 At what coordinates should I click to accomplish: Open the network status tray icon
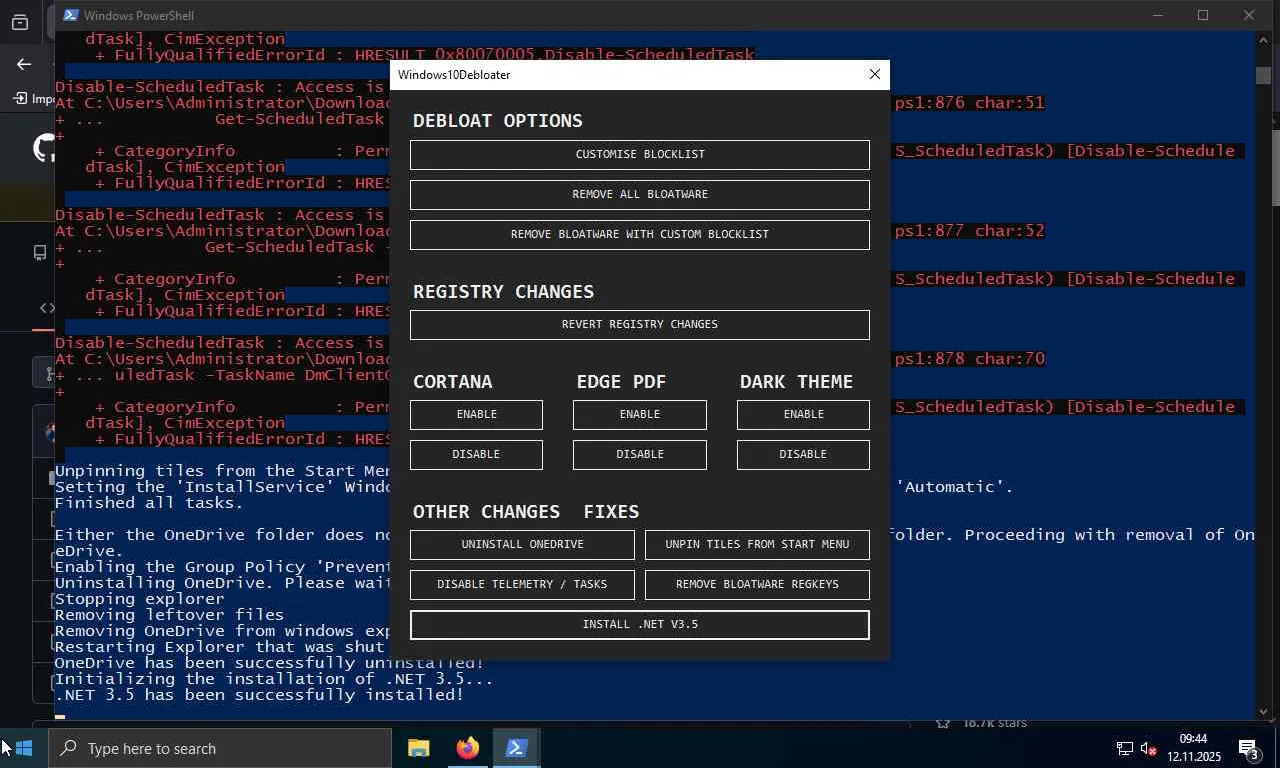1124,748
